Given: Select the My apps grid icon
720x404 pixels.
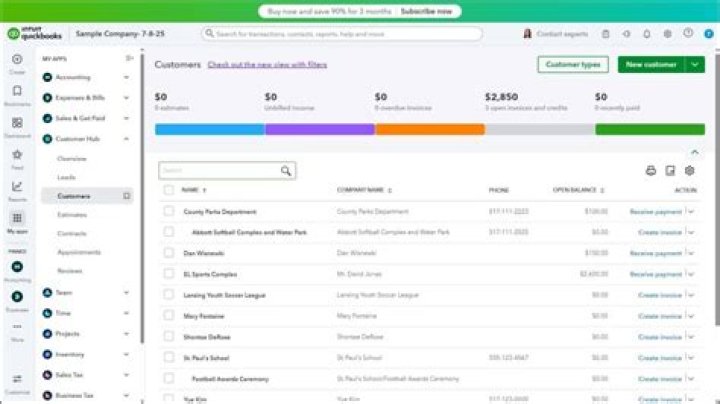Looking at the screenshot, I should [x=17, y=218].
